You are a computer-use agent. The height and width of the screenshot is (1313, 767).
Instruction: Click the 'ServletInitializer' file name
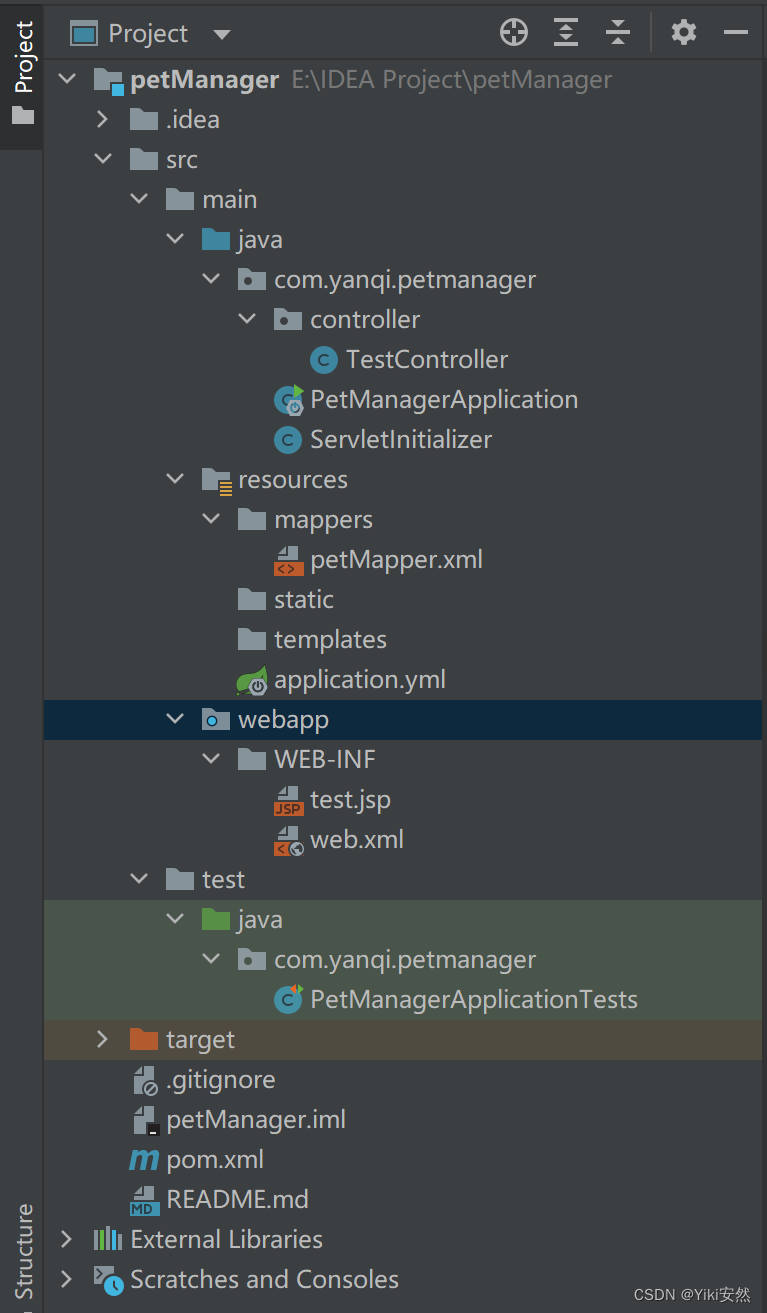[401, 439]
